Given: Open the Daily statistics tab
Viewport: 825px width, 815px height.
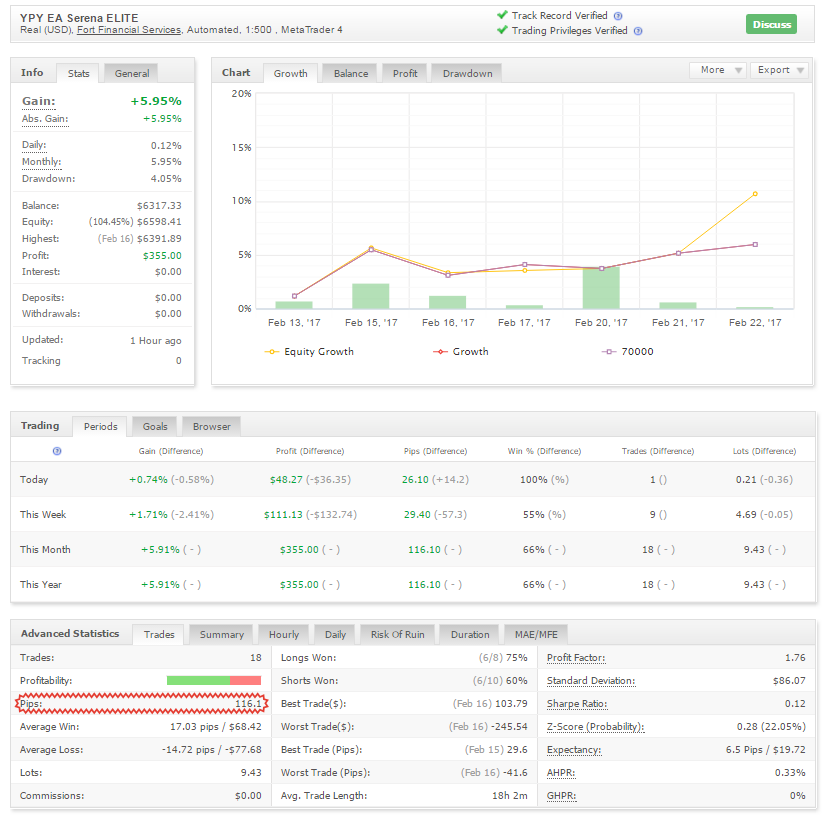Looking at the screenshot, I should (335, 635).
